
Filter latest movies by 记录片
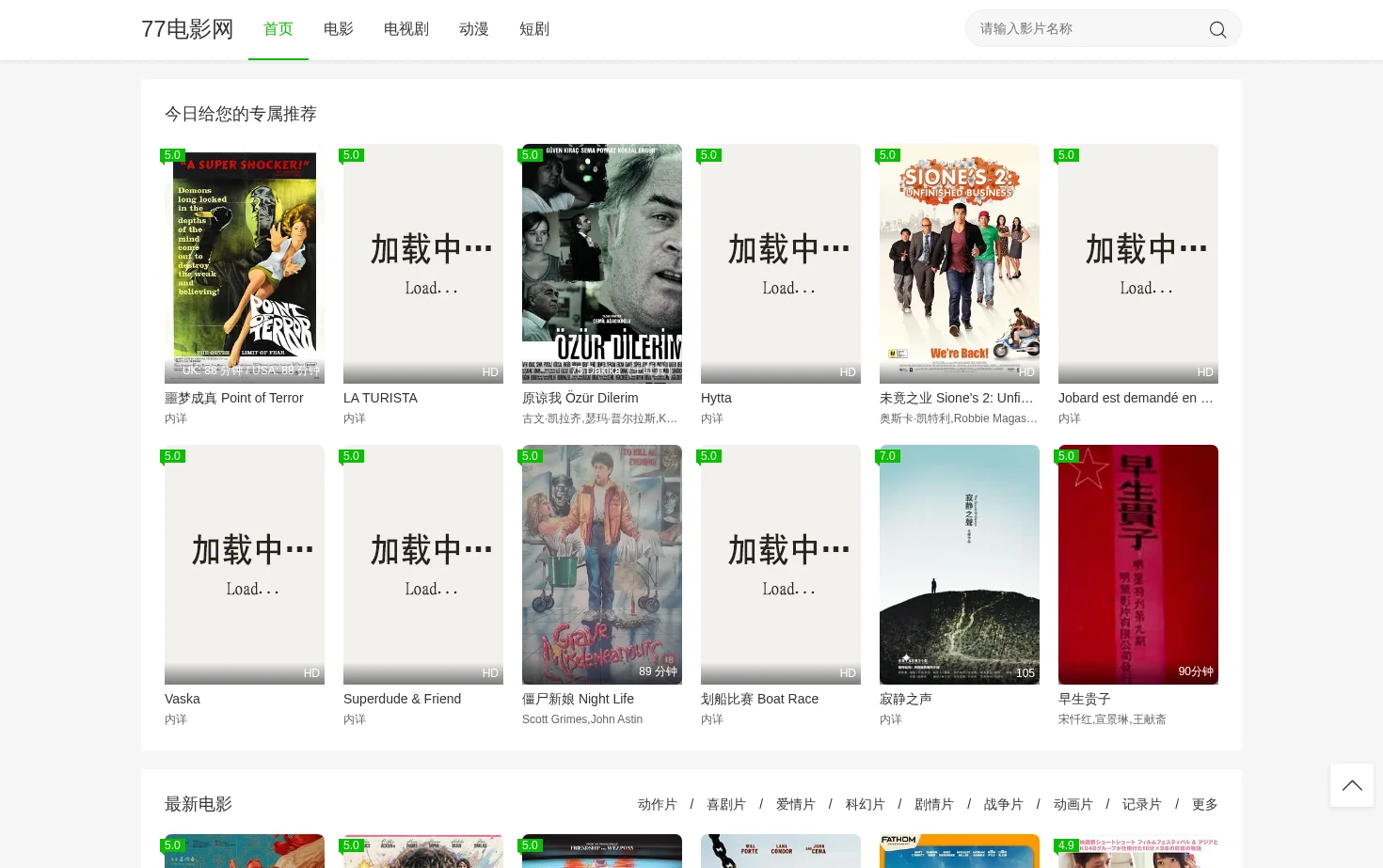[x=1142, y=804]
